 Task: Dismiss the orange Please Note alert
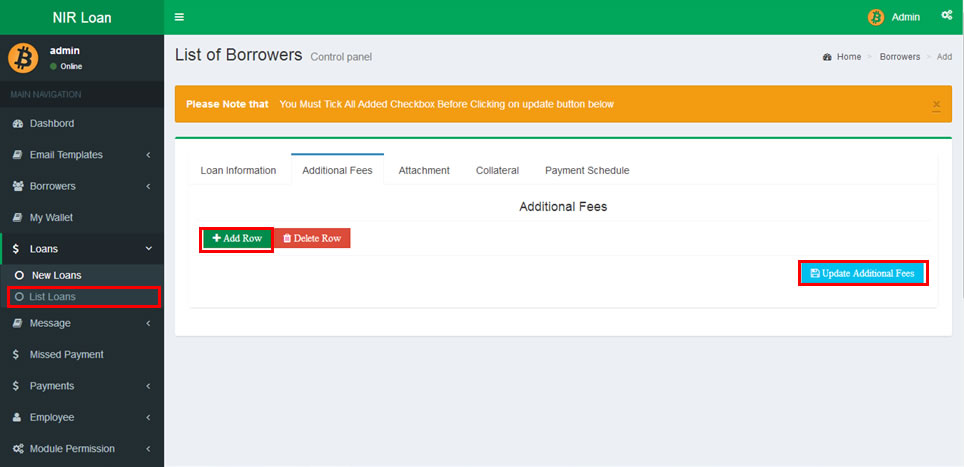point(936,104)
